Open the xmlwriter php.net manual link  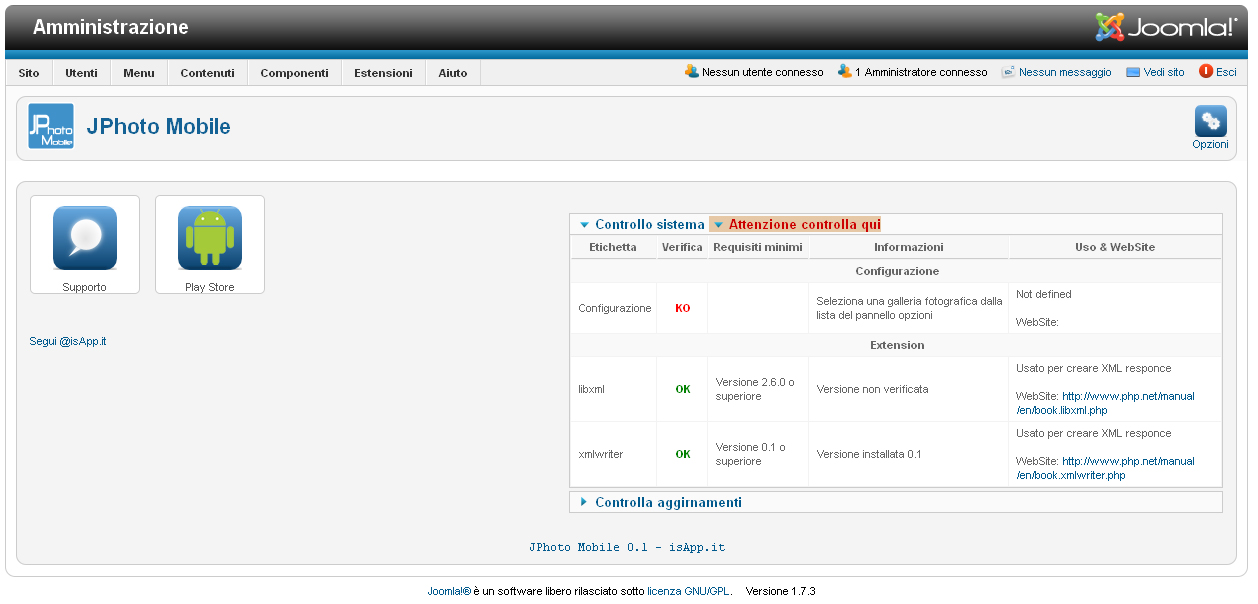(x=1105, y=468)
